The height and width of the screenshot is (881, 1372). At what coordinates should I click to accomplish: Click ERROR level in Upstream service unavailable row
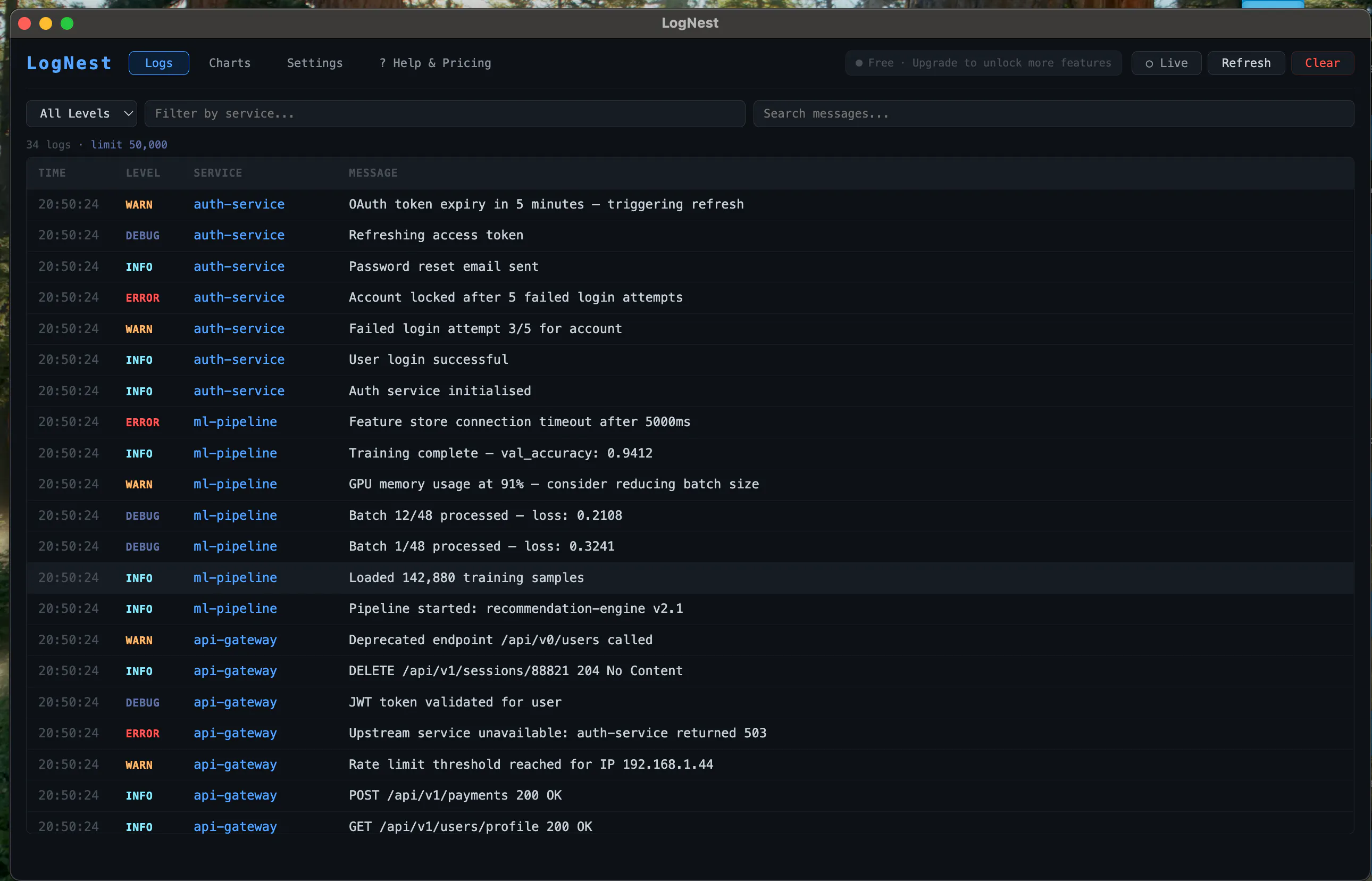(x=143, y=735)
